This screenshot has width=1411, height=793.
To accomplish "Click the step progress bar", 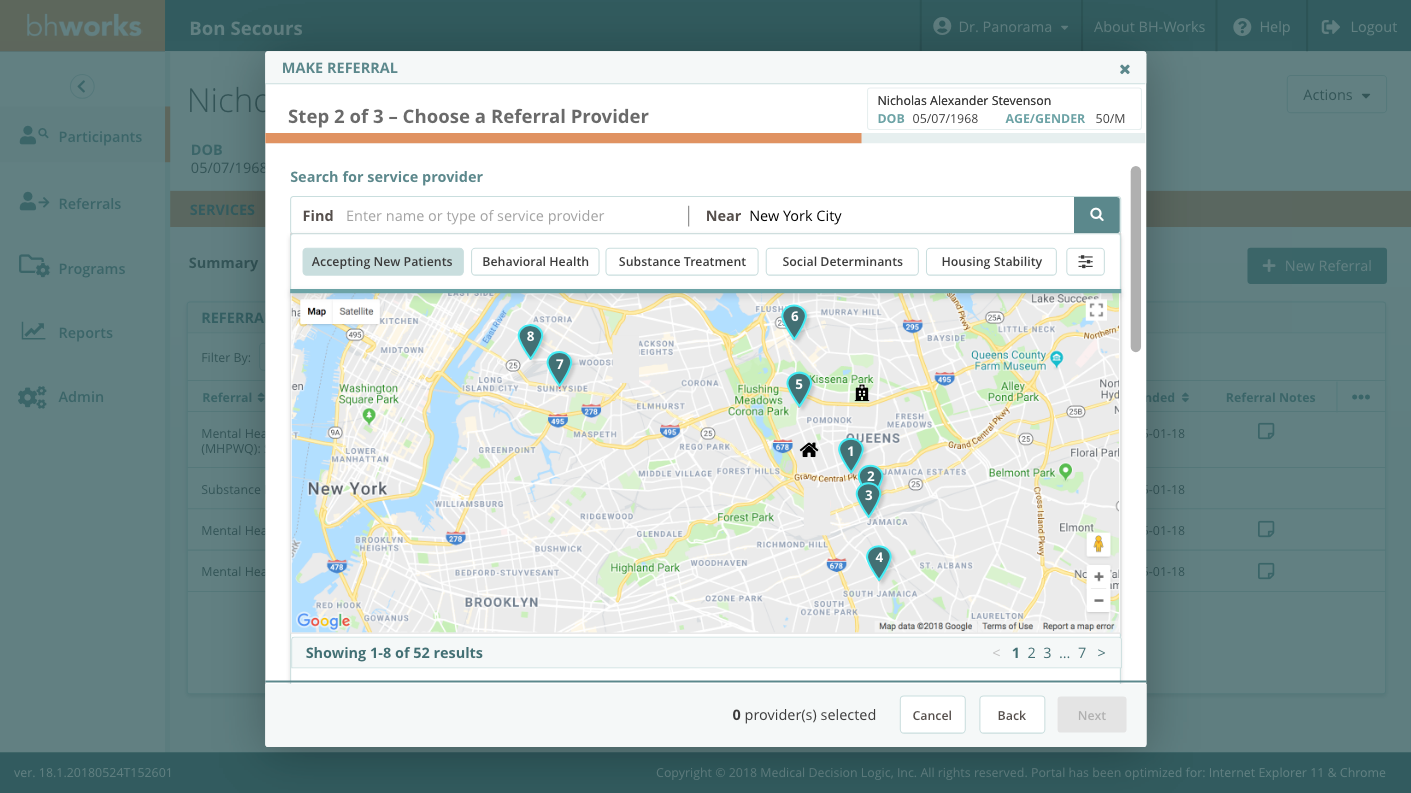I will [x=705, y=138].
